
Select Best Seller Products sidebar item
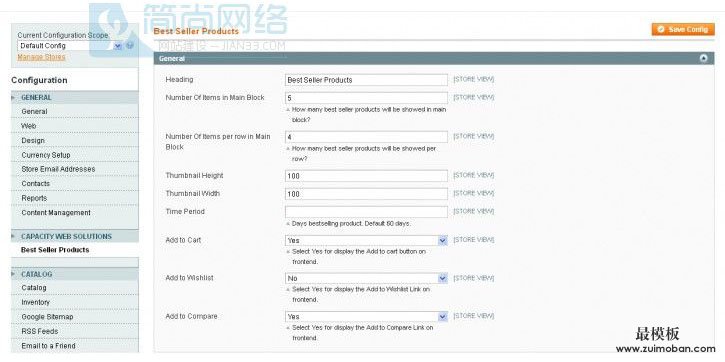click(x=55, y=250)
